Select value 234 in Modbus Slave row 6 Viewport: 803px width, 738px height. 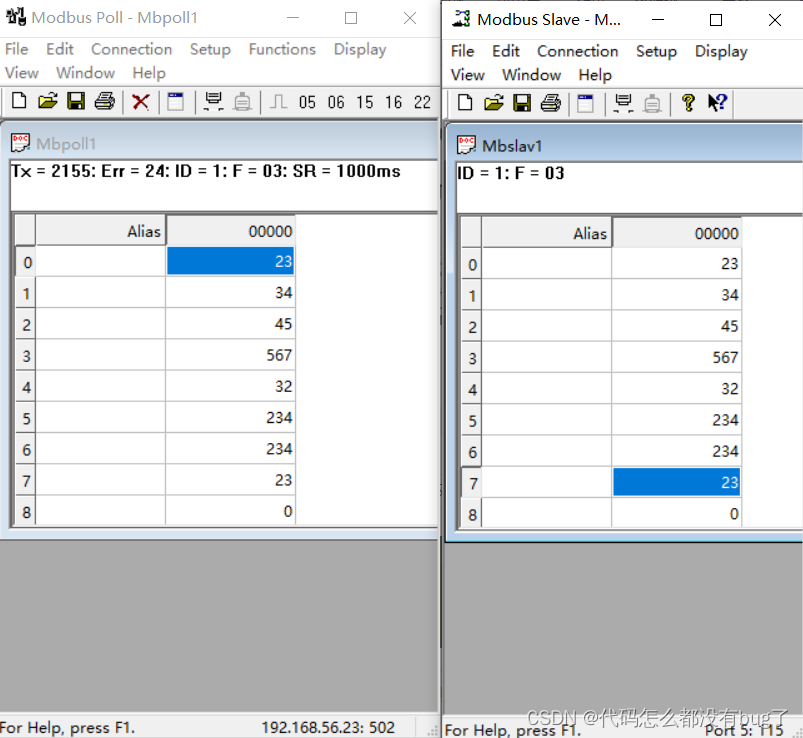pos(677,451)
